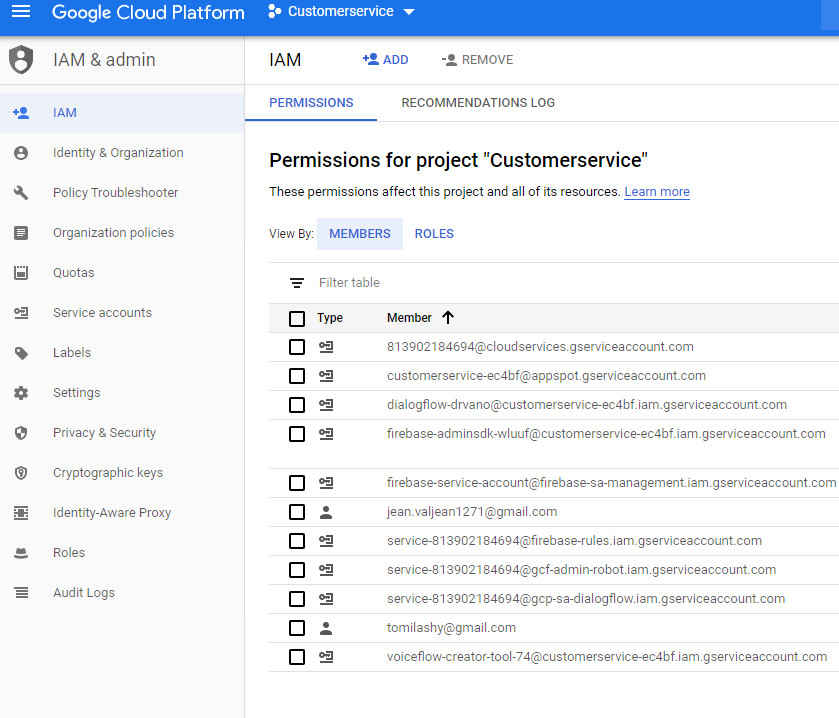Click the Audit Logs lines icon
The width and height of the screenshot is (839, 718).
pyautogui.click(x=21, y=593)
